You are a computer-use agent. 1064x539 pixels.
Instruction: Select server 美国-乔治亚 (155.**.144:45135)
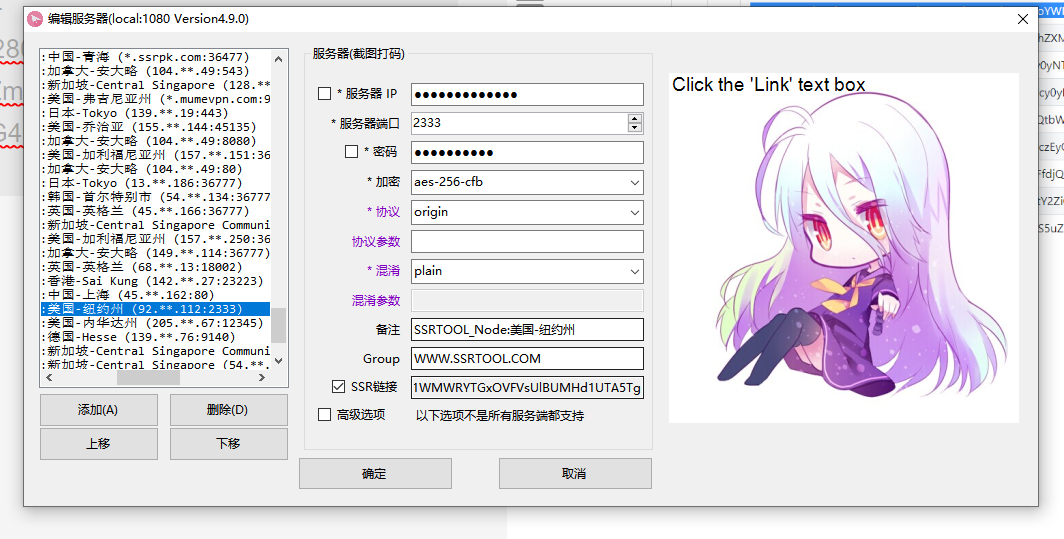click(x=156, y=127)
